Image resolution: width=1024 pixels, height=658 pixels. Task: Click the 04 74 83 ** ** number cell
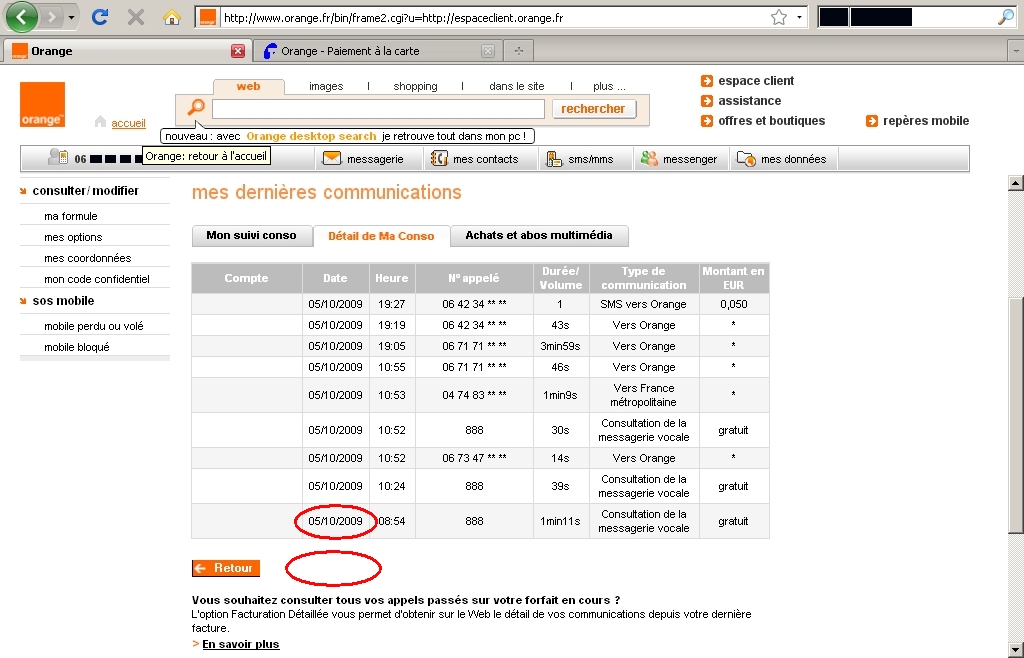474,395
